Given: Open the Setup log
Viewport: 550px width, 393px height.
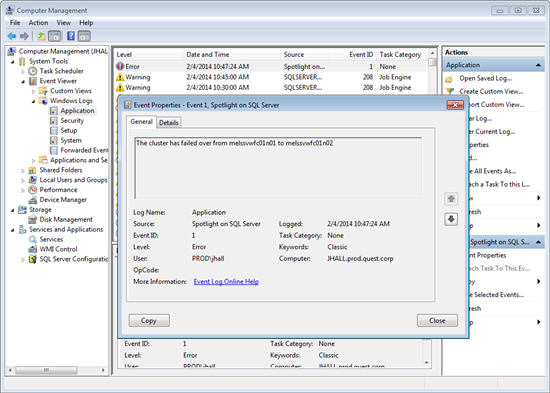Looking at the screenshot, I should pos(68,130).
